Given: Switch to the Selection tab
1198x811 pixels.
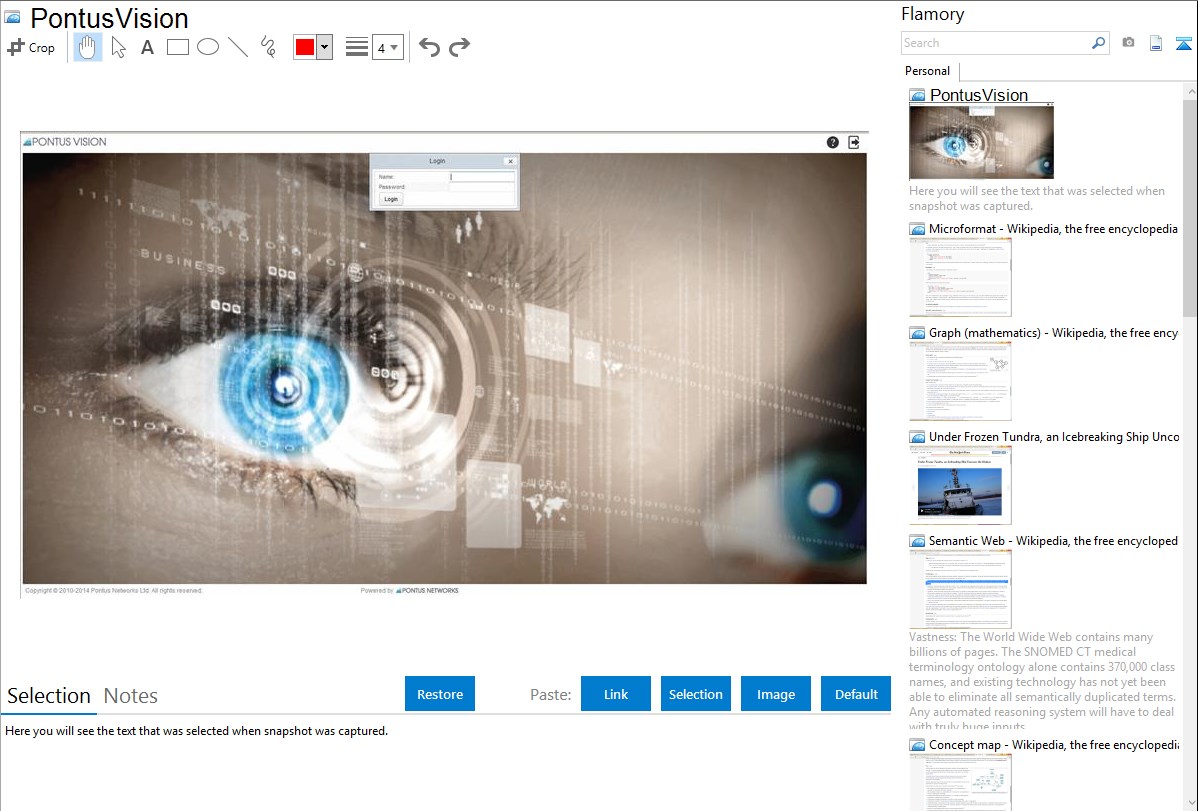Looking at the screenshot, I should [x=49, y=696].
